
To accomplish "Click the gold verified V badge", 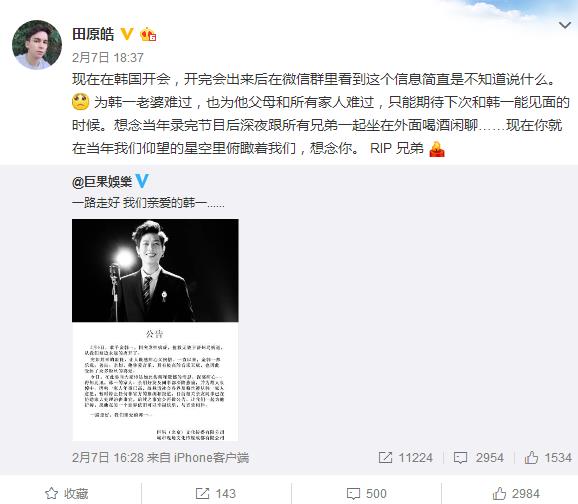I will point(127,34).
